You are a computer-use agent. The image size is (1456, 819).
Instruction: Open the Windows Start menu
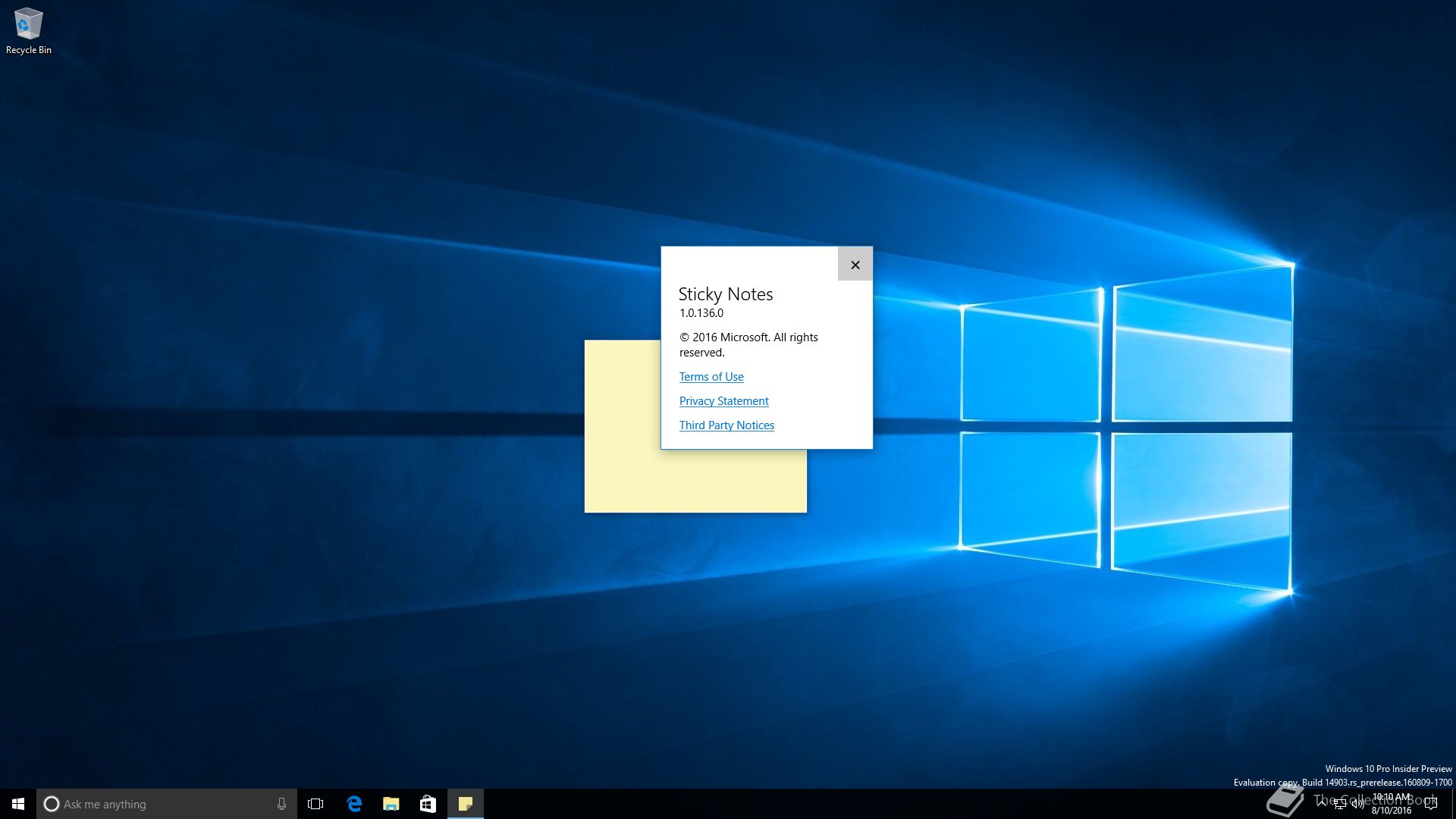(18, 804)
